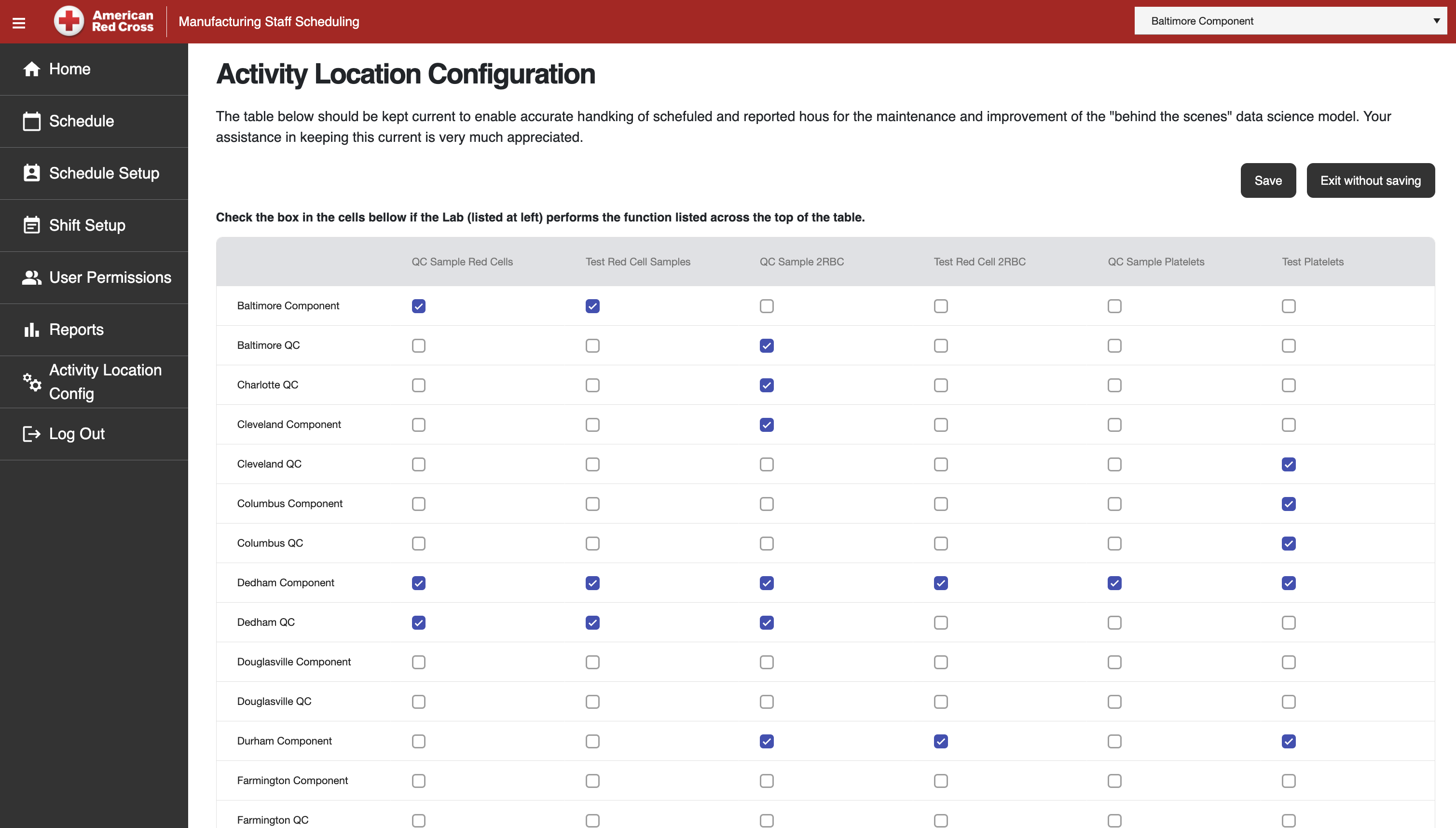Image resolution: width=1456 pixels, height=828 pixels.
Task: Click the Test Red Cell 2RBC header
Action: click(979, 262)
